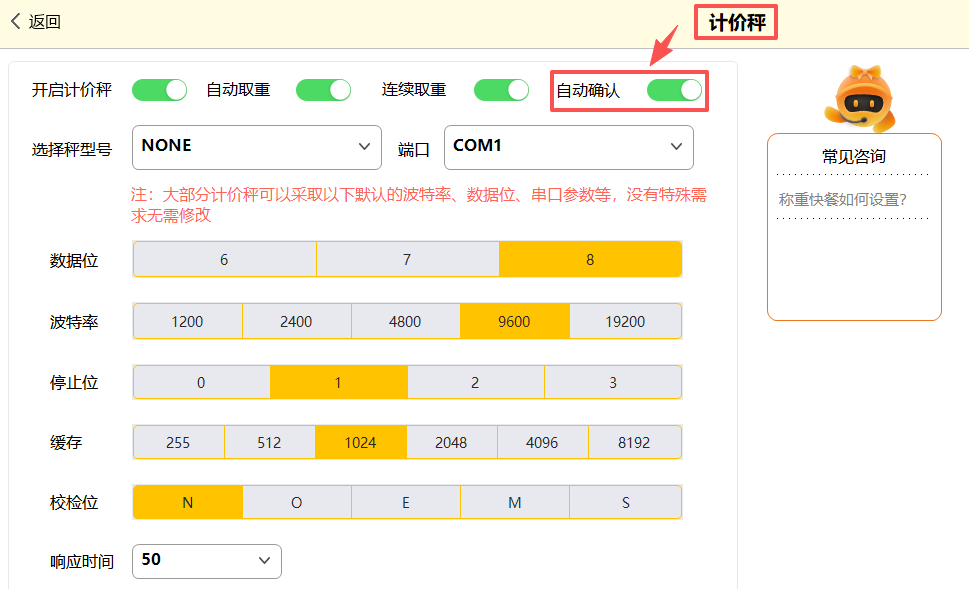Disable the 自动取重 switch

point(323,90)
